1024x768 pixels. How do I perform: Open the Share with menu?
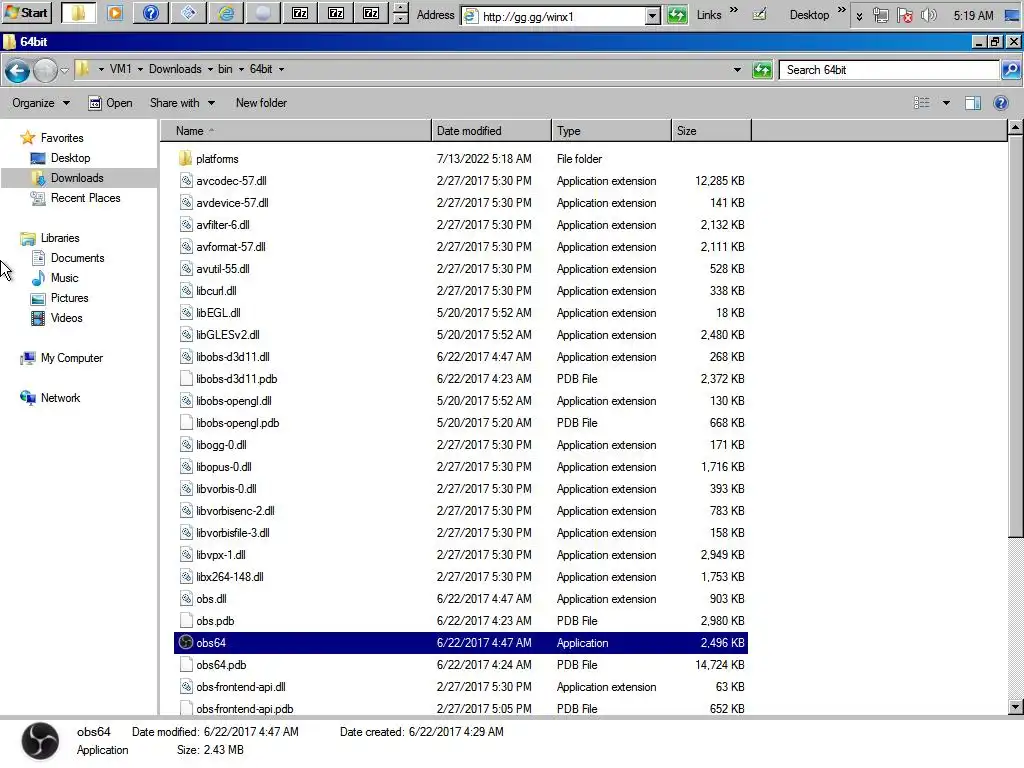point(182,103)
